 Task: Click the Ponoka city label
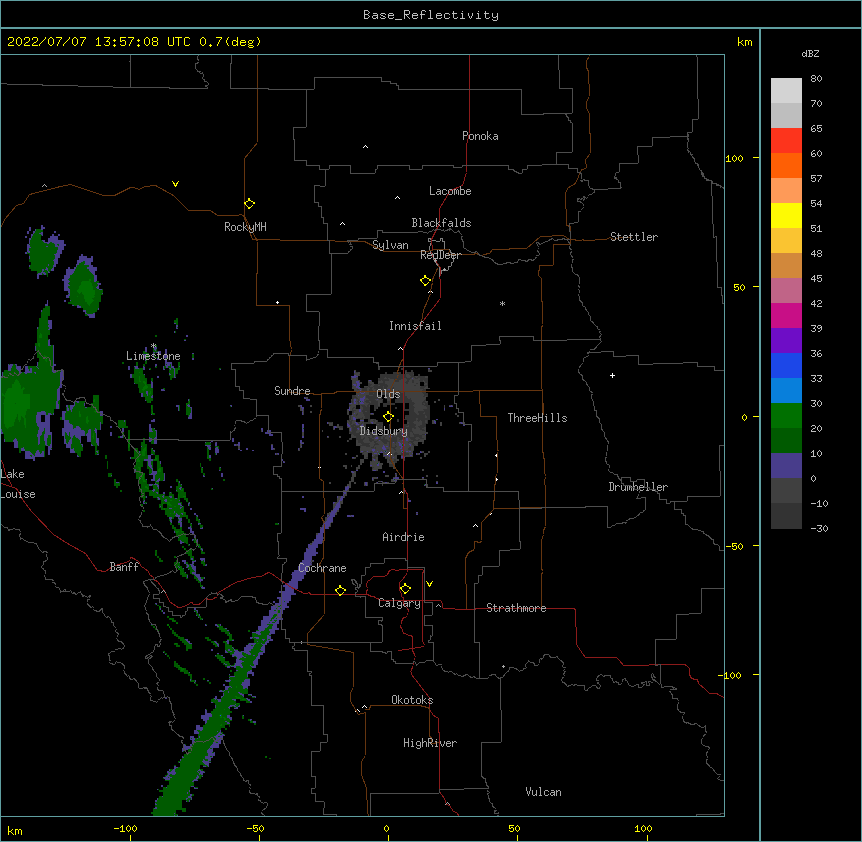480,136
